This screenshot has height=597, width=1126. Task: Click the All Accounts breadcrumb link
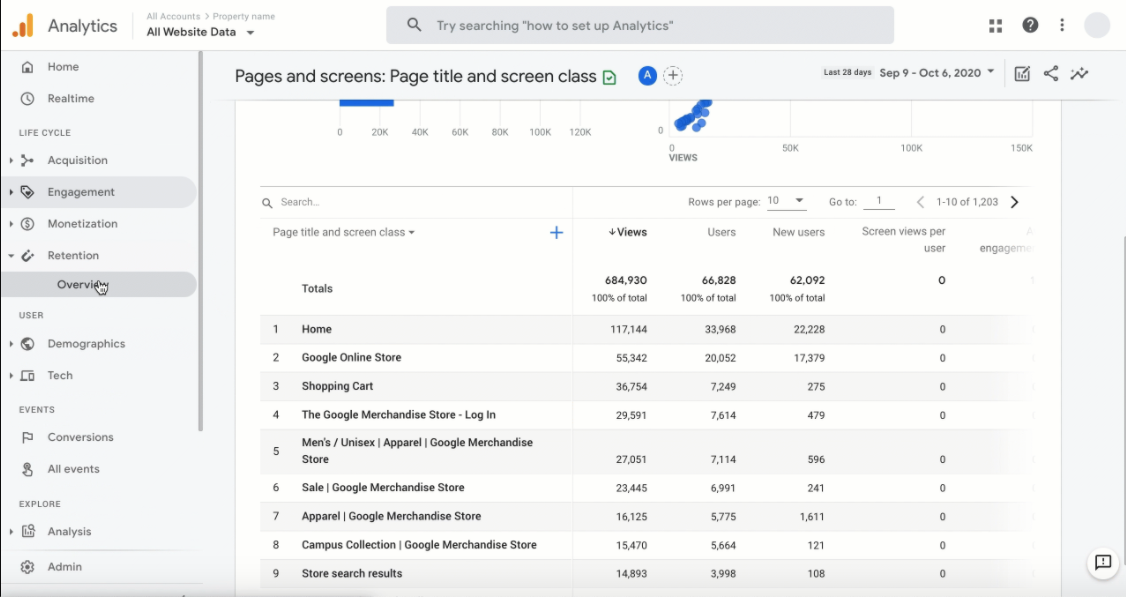point(173,16)
